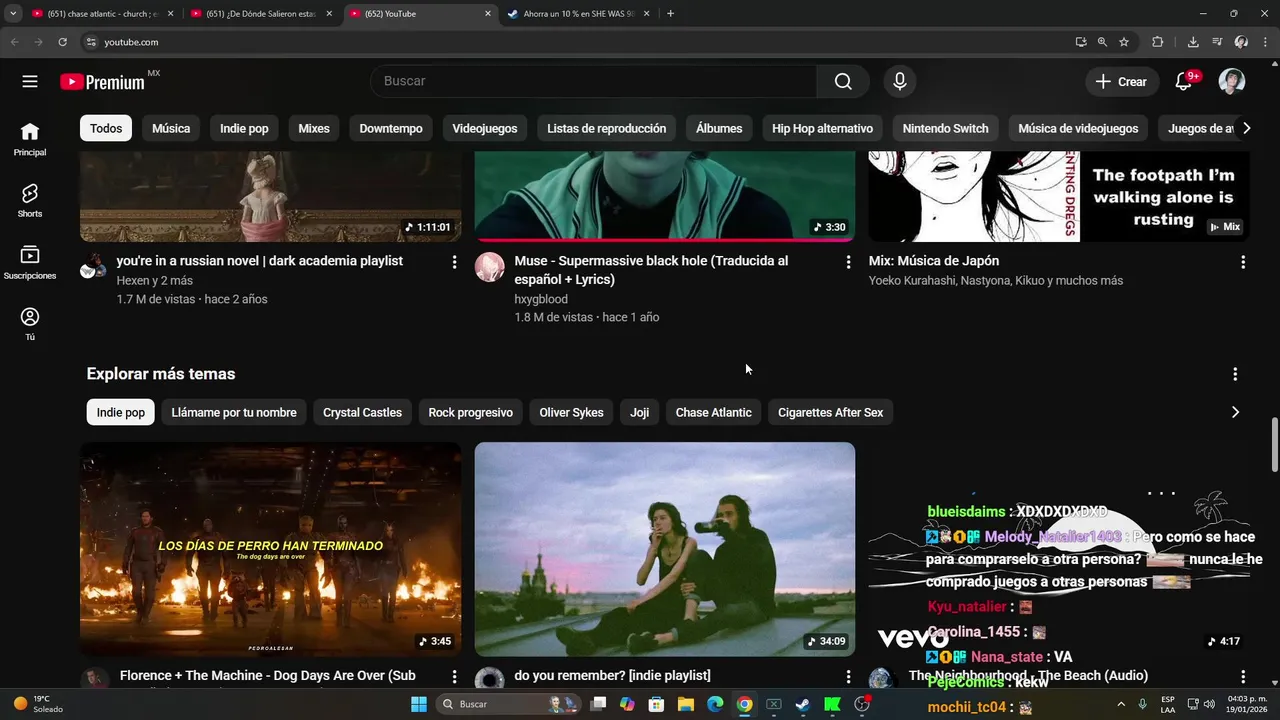Open Microsoft Edge from the taskbar
The height and width of the screenshot is (720, 1280).
click(715, 704)
